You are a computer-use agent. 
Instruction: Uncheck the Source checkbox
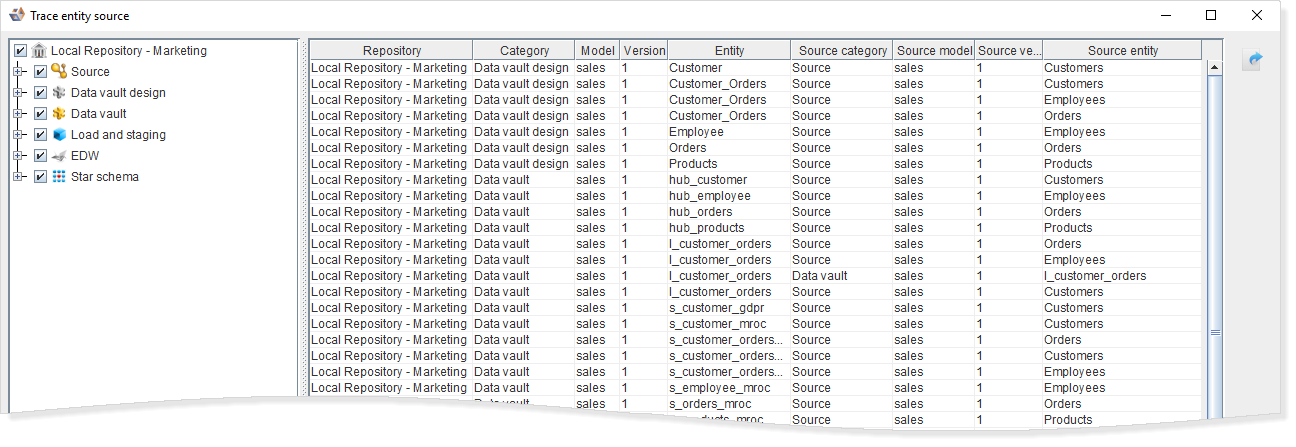click(x=40, y=72)
